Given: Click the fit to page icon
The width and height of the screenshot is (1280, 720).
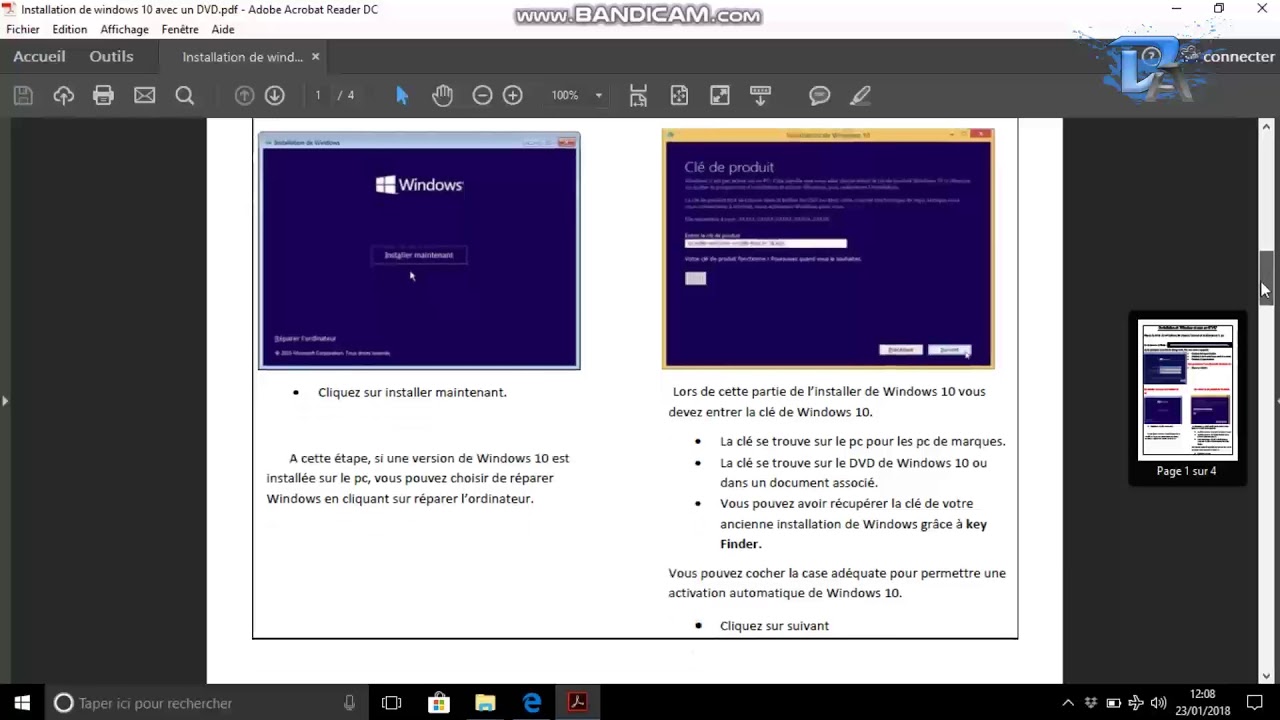Looking at the screenshot, I should click(679, 95).
